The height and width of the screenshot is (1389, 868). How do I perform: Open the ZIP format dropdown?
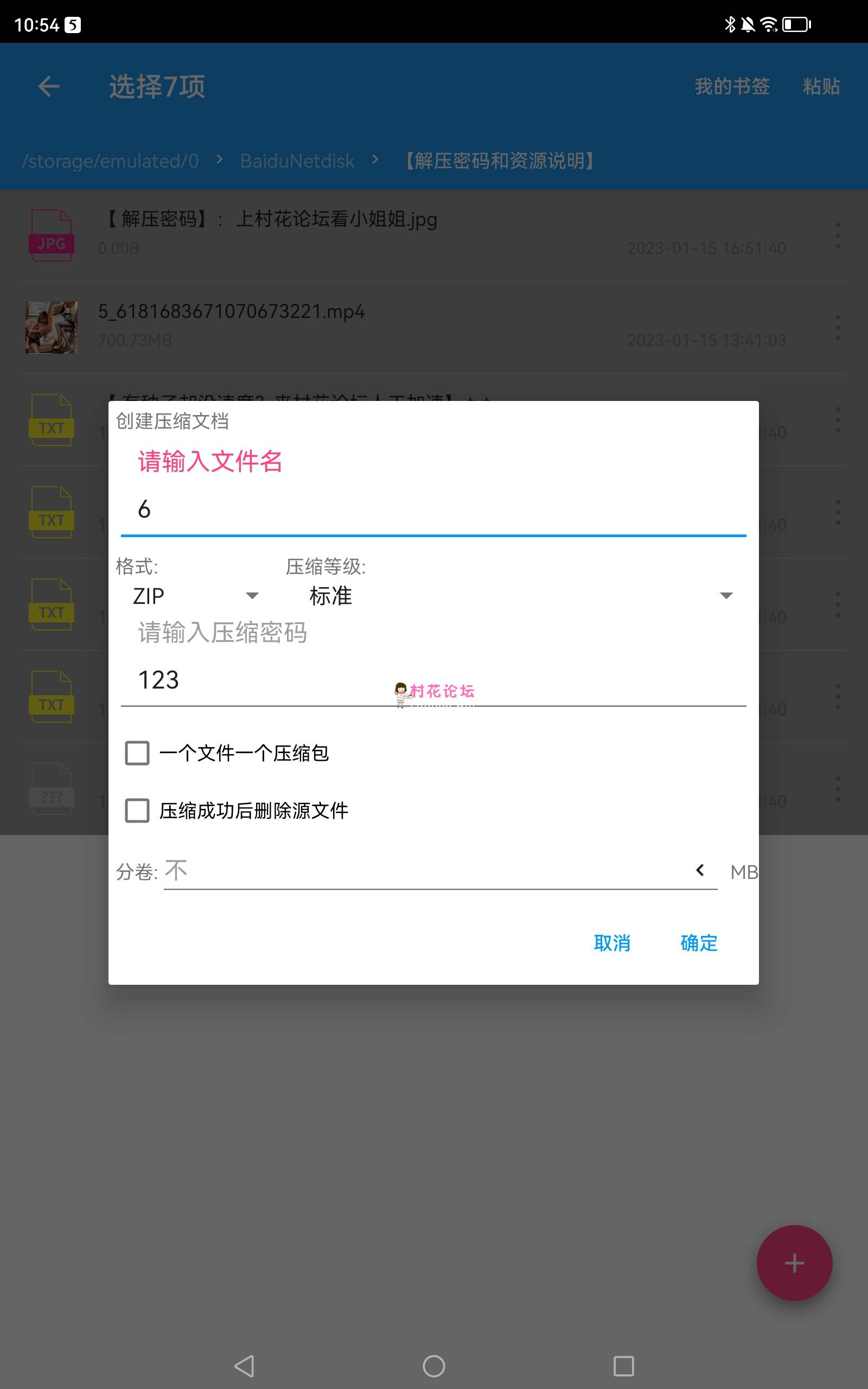pos(195,596)
